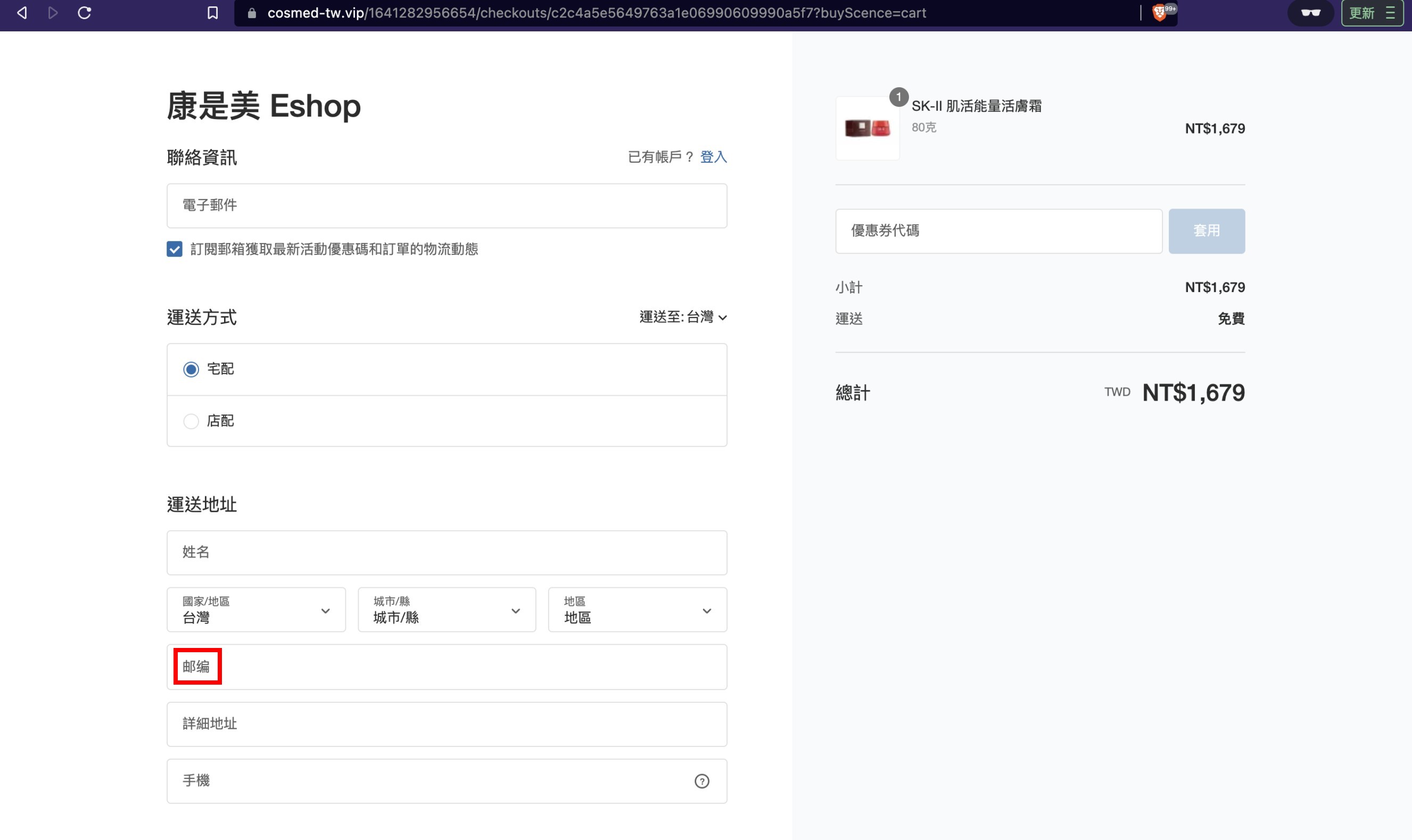Focus the 優惠券代碼 coupon code field

998,231
